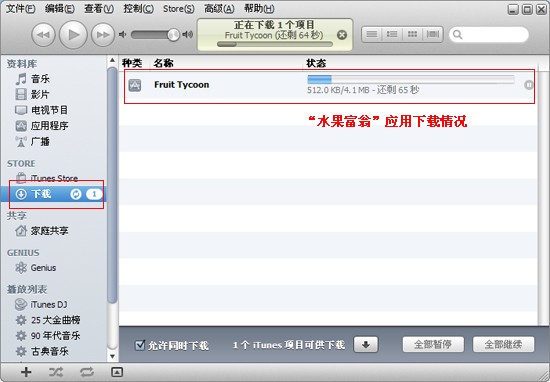The width and height of the screenshot is (550, 382).
Task: Show the artwork viewer panel
Action: pos(117,372)
